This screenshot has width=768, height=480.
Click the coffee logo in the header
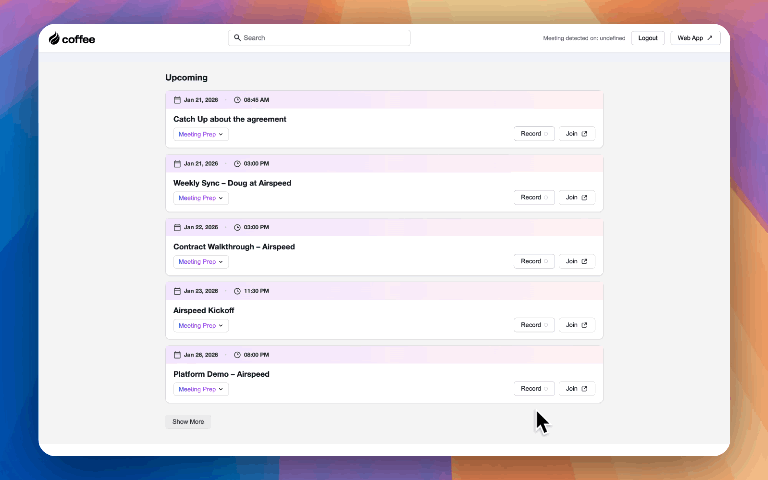coord(72,39)
